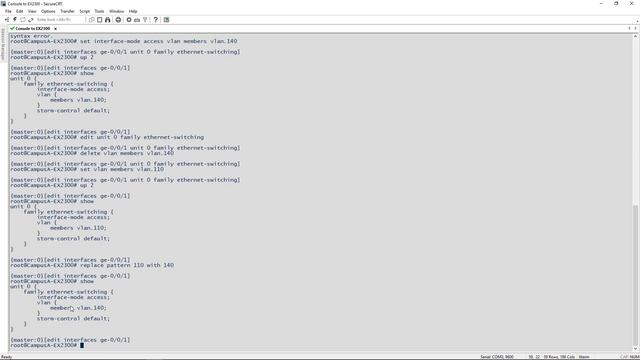
Task: Open the Options menu
Action: (48, 11)
